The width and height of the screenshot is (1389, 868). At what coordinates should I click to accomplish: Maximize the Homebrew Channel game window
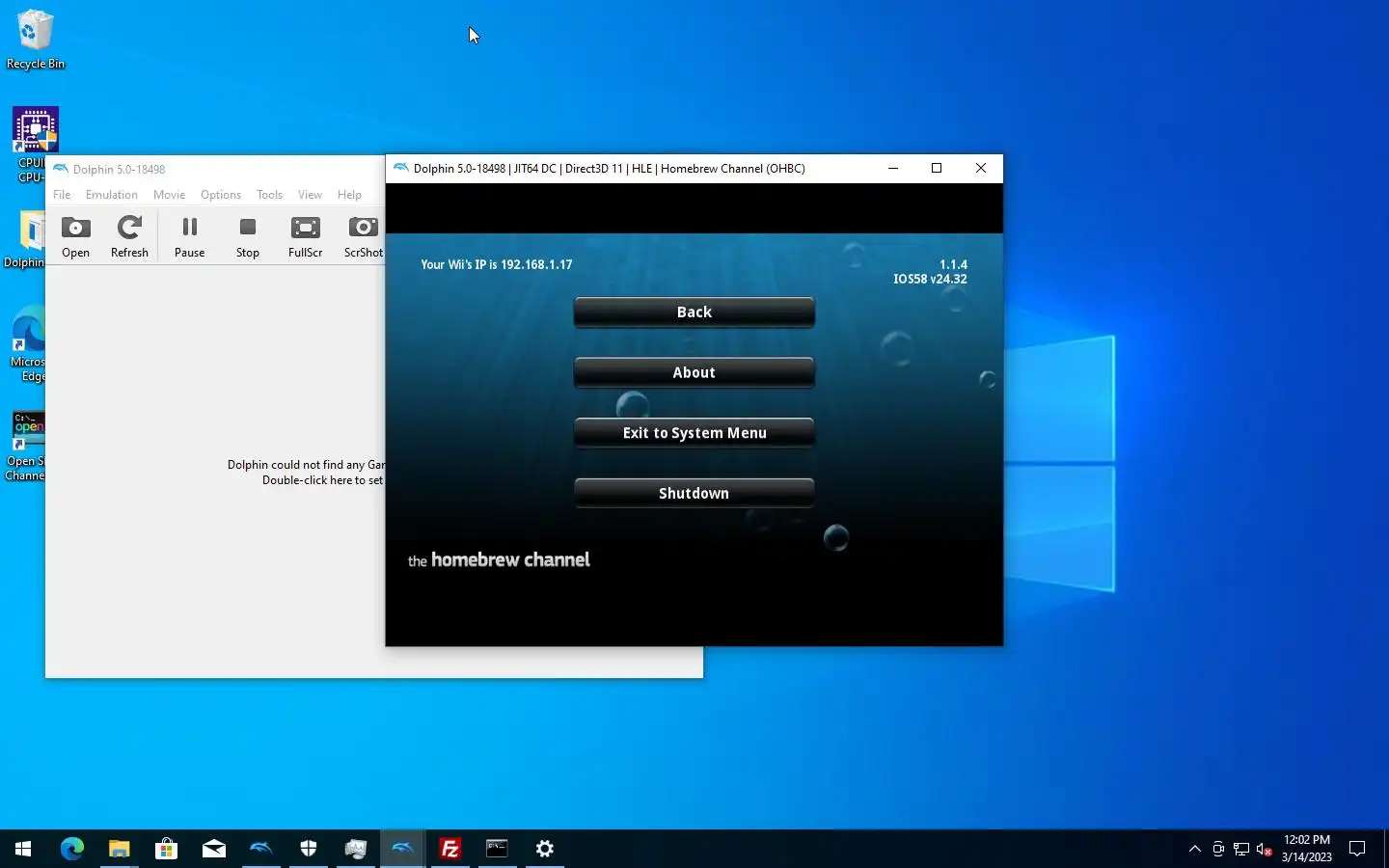(x=937, y=168)
